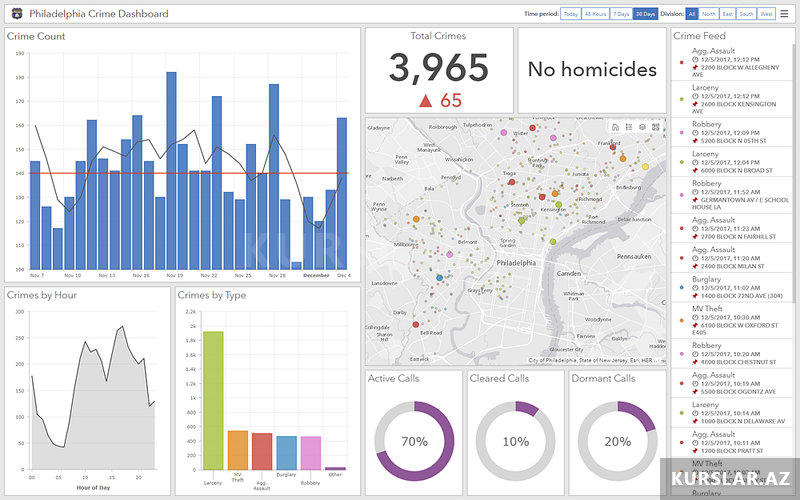
Task: Click the map Home extent icon
Action: click(615, 127)
